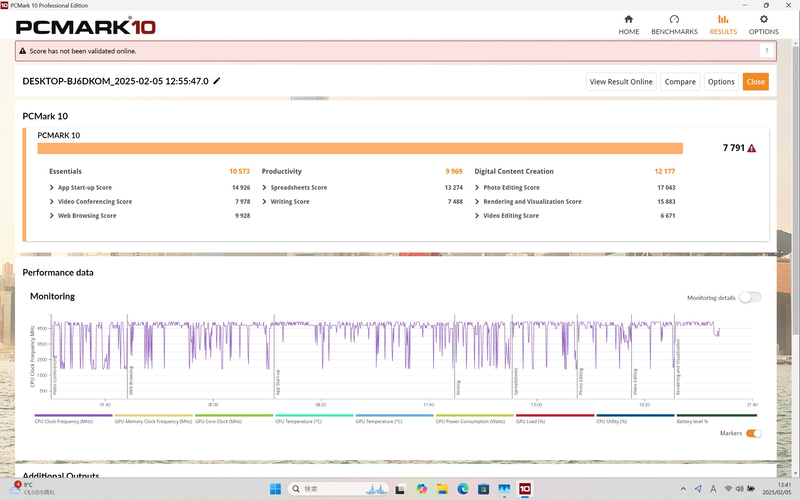Click the PCMARK 10 logo
Screen dimensions: 800x500
pyautogui.click(x=86, y=27)
